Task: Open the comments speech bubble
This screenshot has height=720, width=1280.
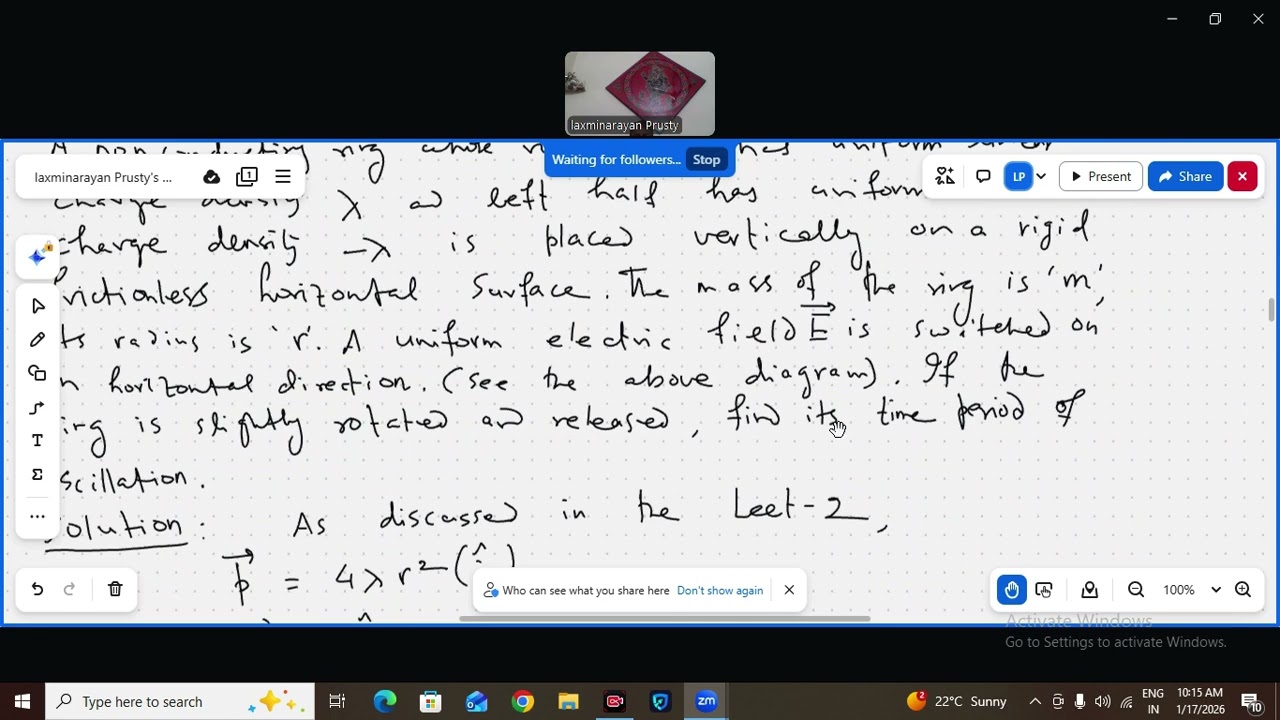Action: pyautogui.click(x=983, y=177)
